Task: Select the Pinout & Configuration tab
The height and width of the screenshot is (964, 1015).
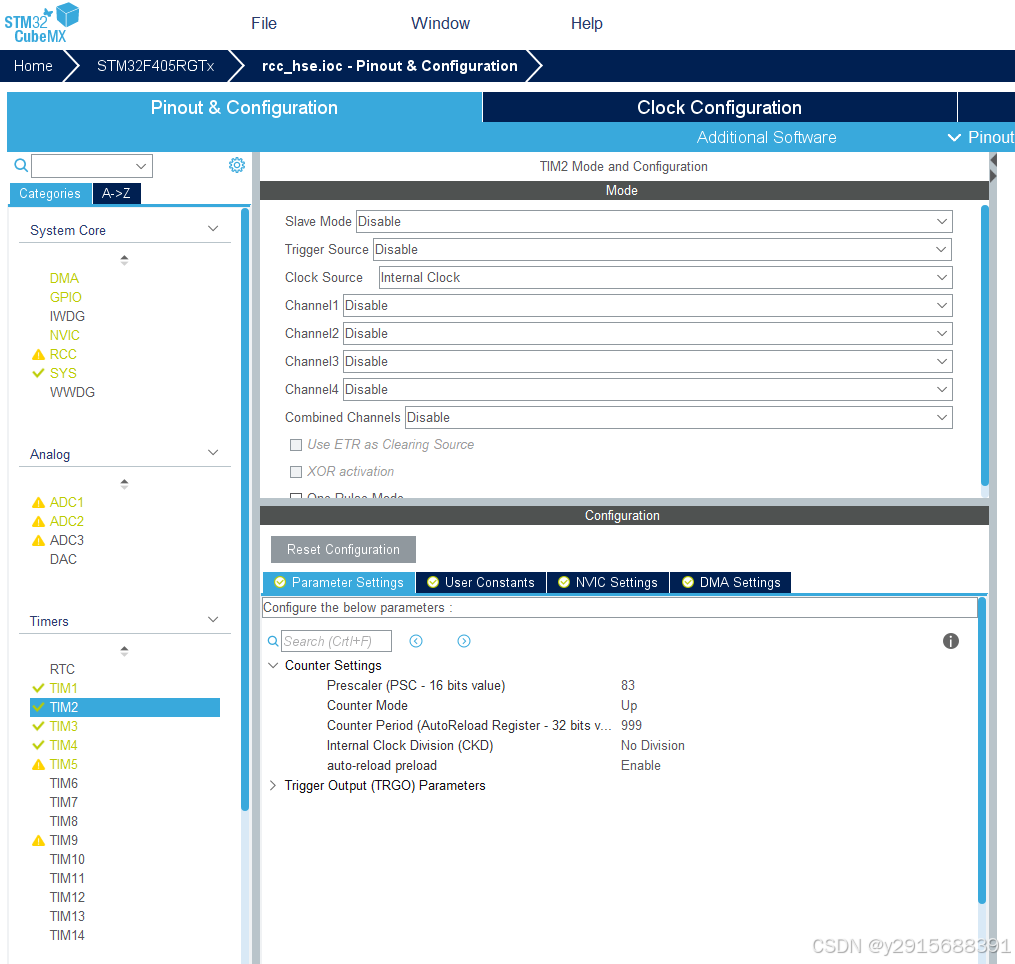Action: pyautogui.click(x=244, y=107)
